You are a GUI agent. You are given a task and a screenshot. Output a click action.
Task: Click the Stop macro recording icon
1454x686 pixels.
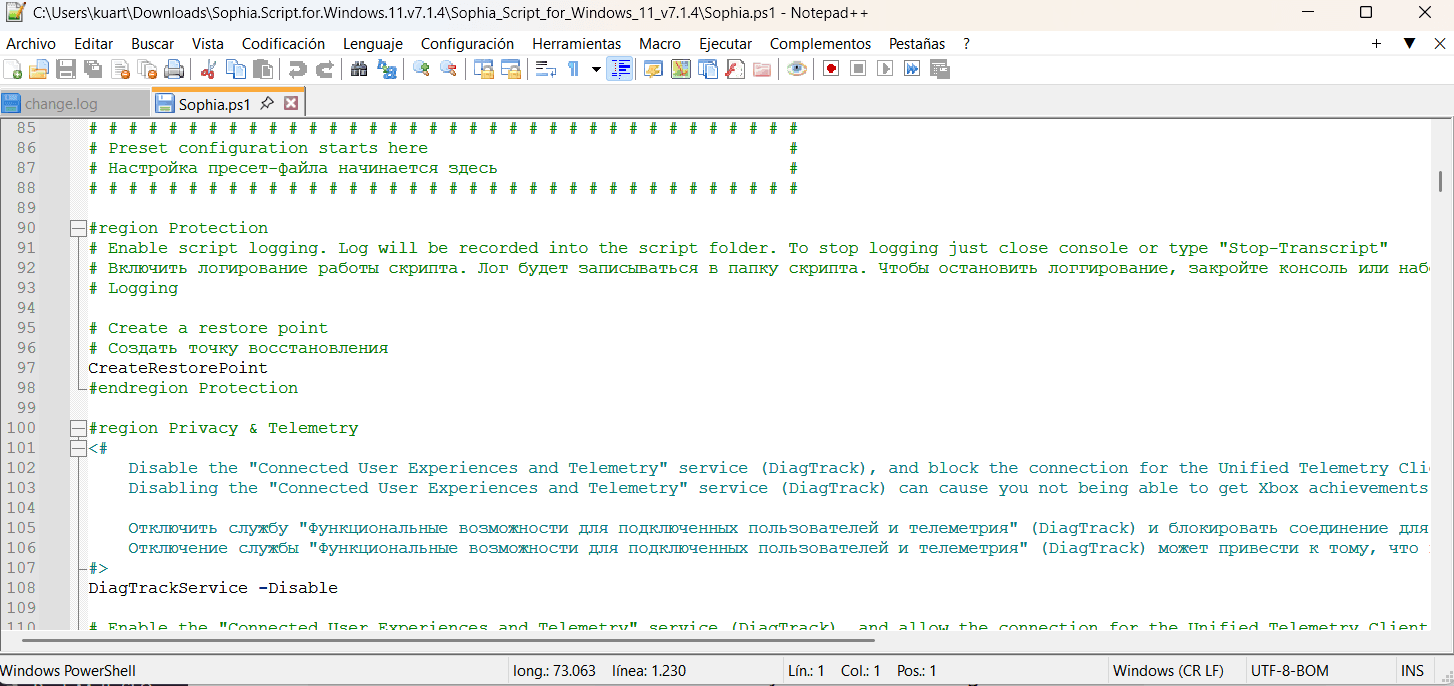click(857, 69)
